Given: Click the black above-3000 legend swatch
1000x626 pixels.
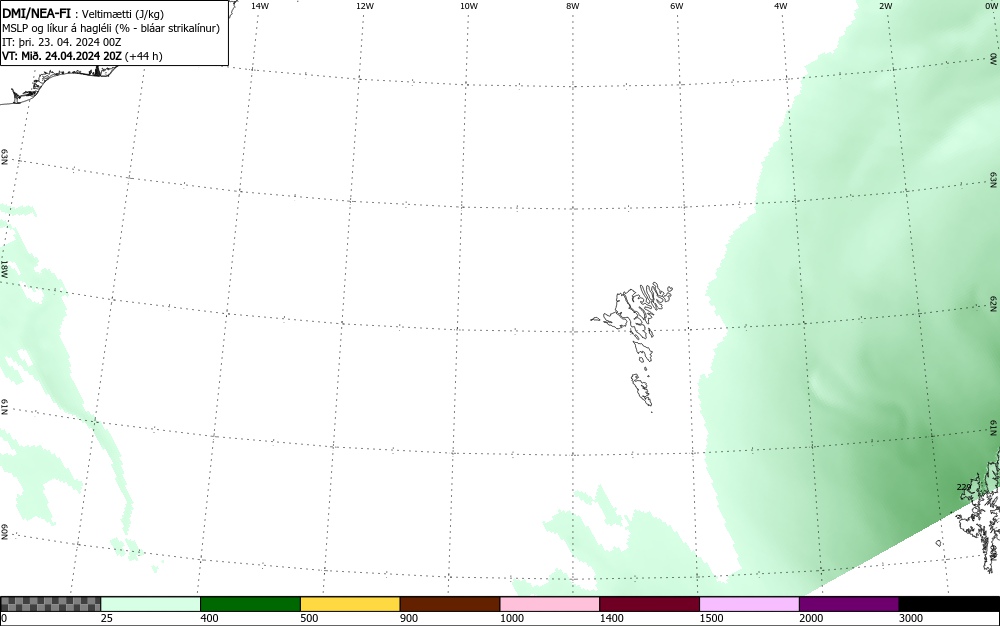Looking at the screenshot, I should pyautogui.click(x=949, y=604).
